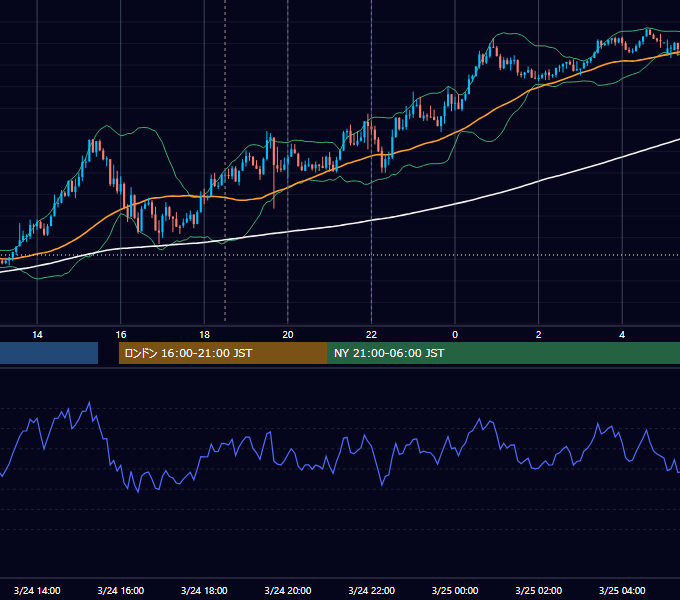Click the London 16:00-21:00 JST session bar
Viewport: 680px width, 600px height.
tap(223, 353)
